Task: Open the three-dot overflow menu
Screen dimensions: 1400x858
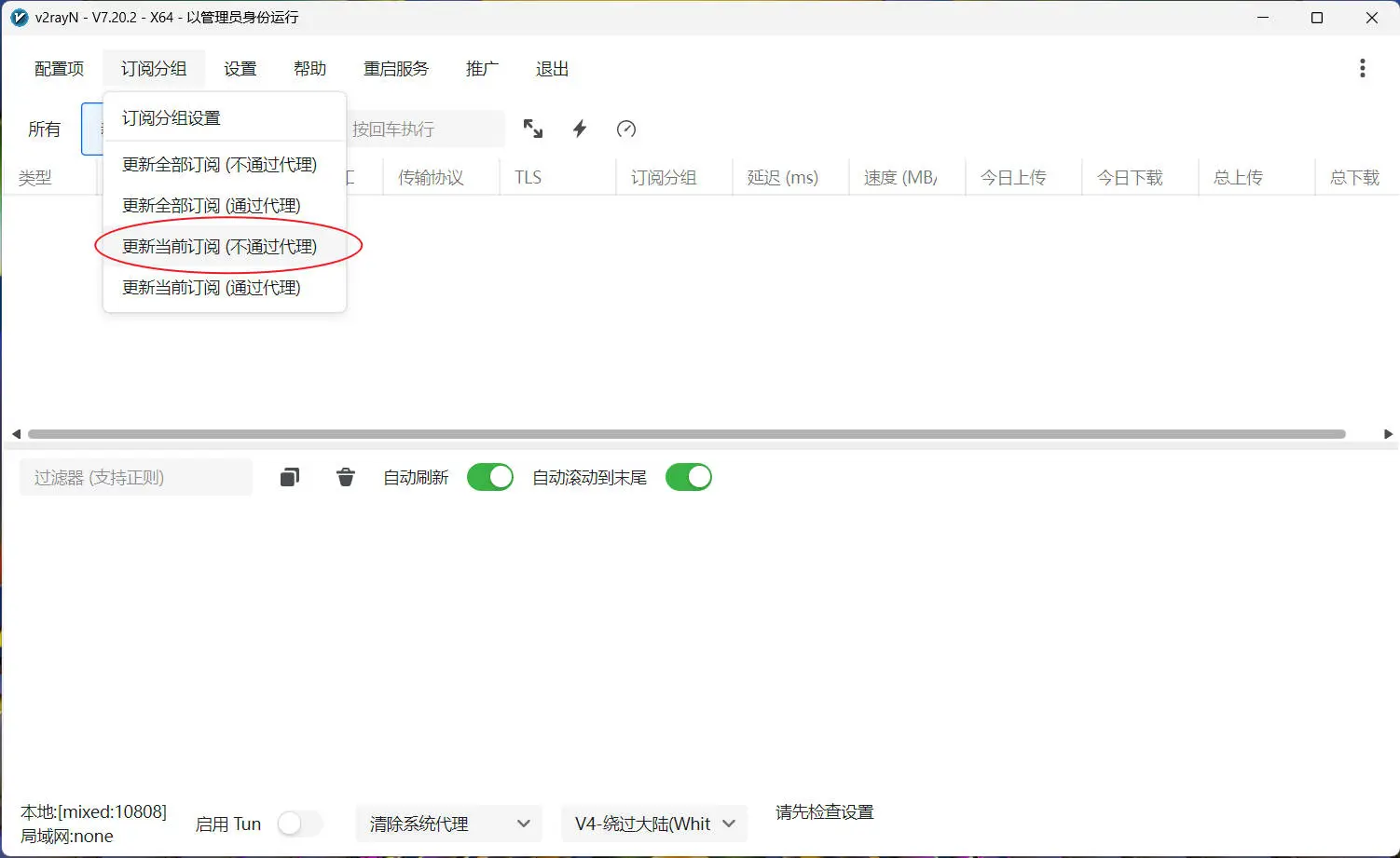Action: [1362, 68]
